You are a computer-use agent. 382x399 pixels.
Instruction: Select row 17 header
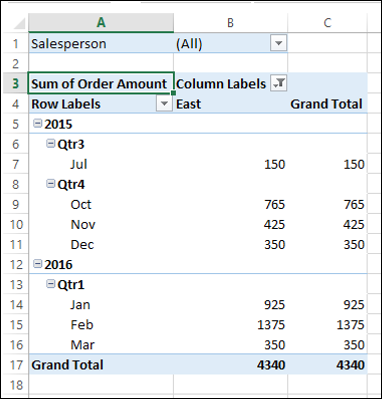pyautogui.click(x=15, y=365)
